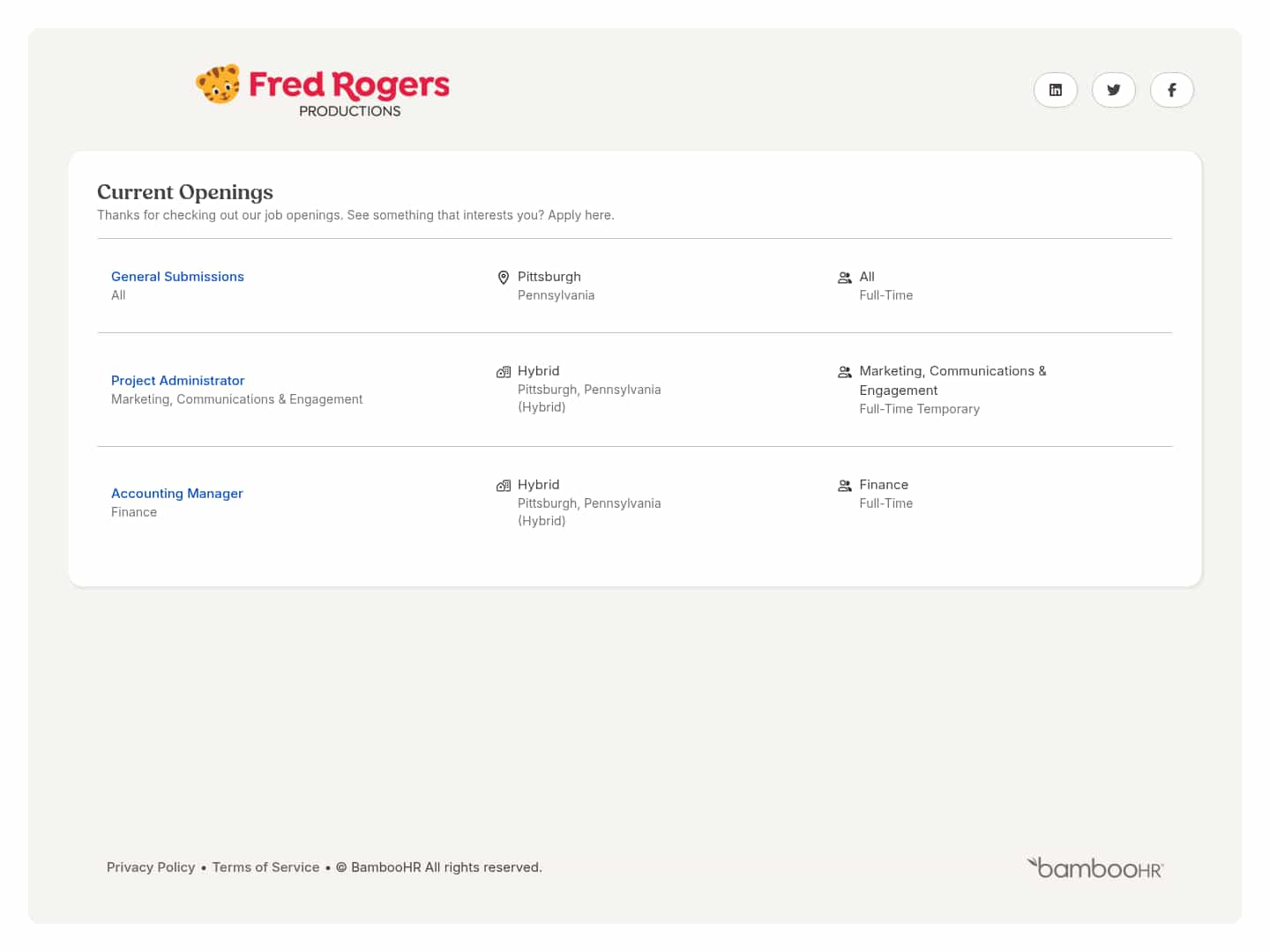Open the Terms of Service link
The width and height of the screenshot is (1270, 952).
click(x=265, y=867)
